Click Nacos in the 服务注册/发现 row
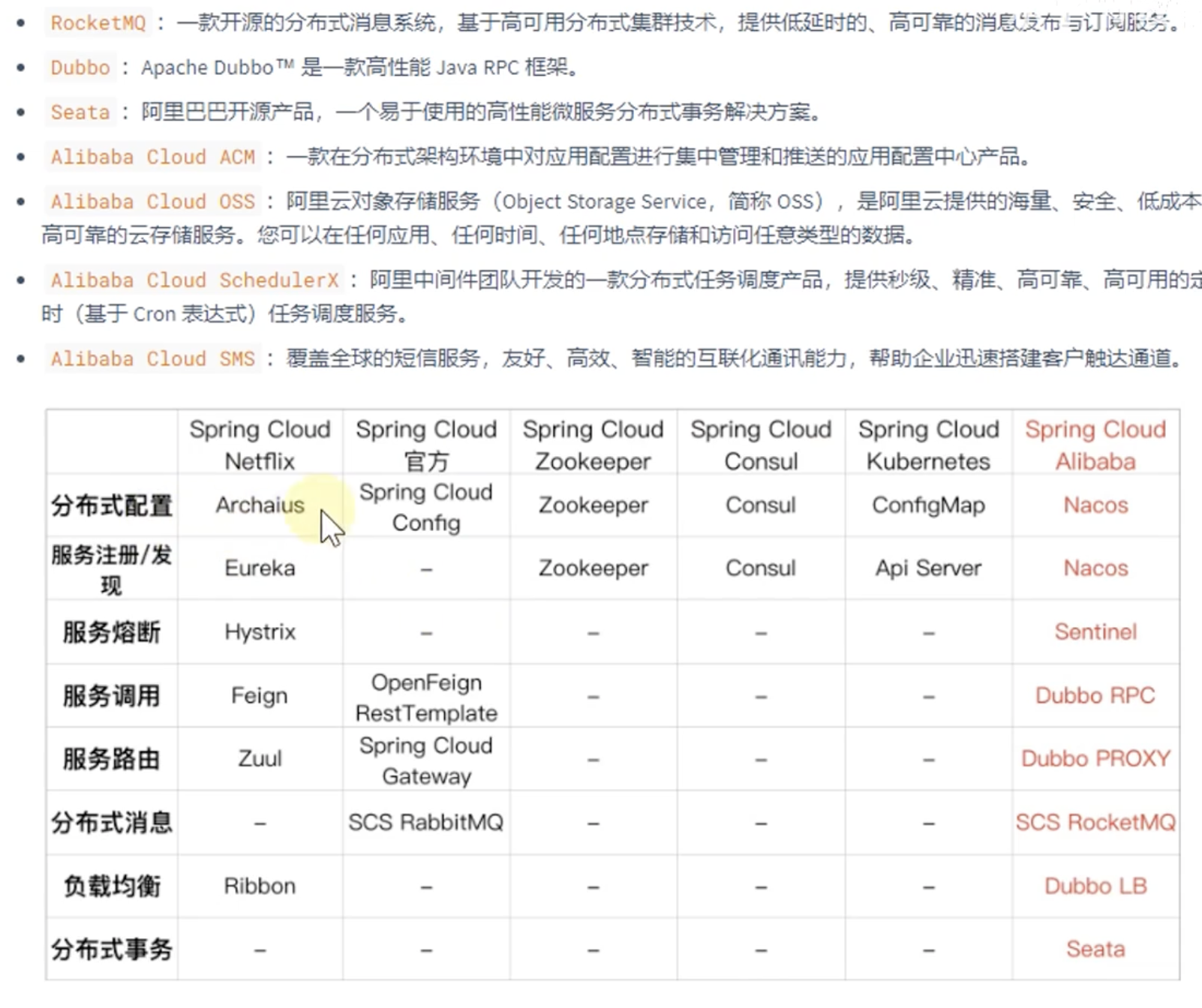Image resolution: width=1202 pixels, height=1008 pixels. coord(1095,568)
